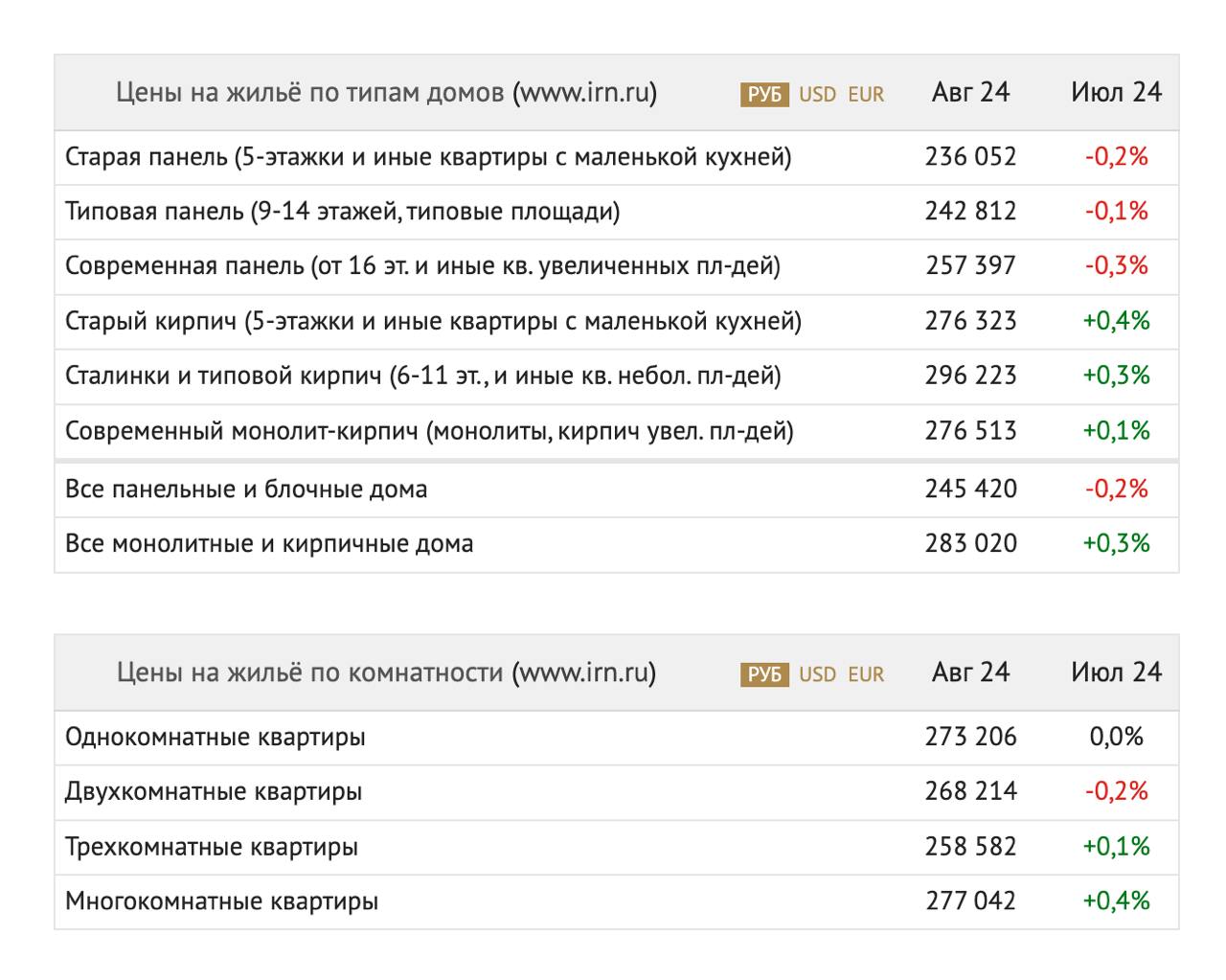The height and width of the screenshot is (980, 1226).
Task: Select 'Многокомнатные квартиры' row label
Action: [x=221, y=901]
